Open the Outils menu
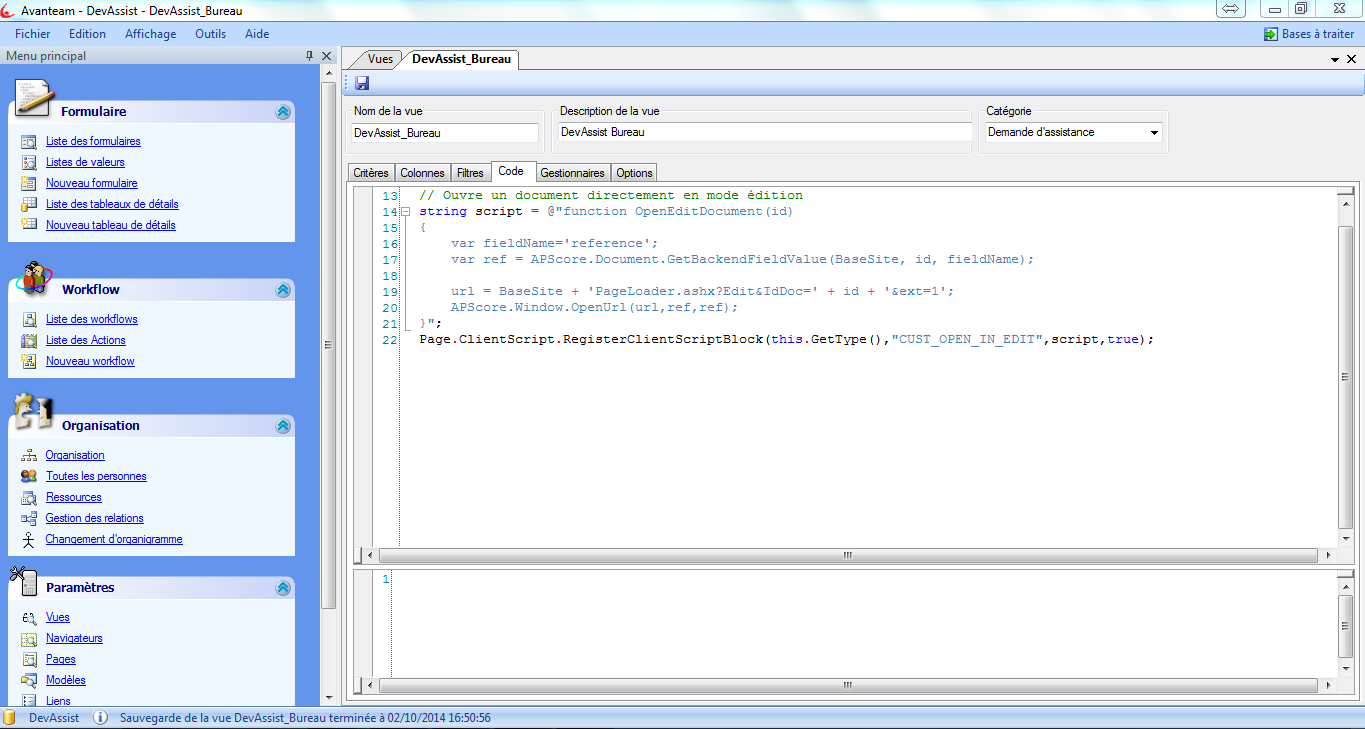 click(210, 33)
